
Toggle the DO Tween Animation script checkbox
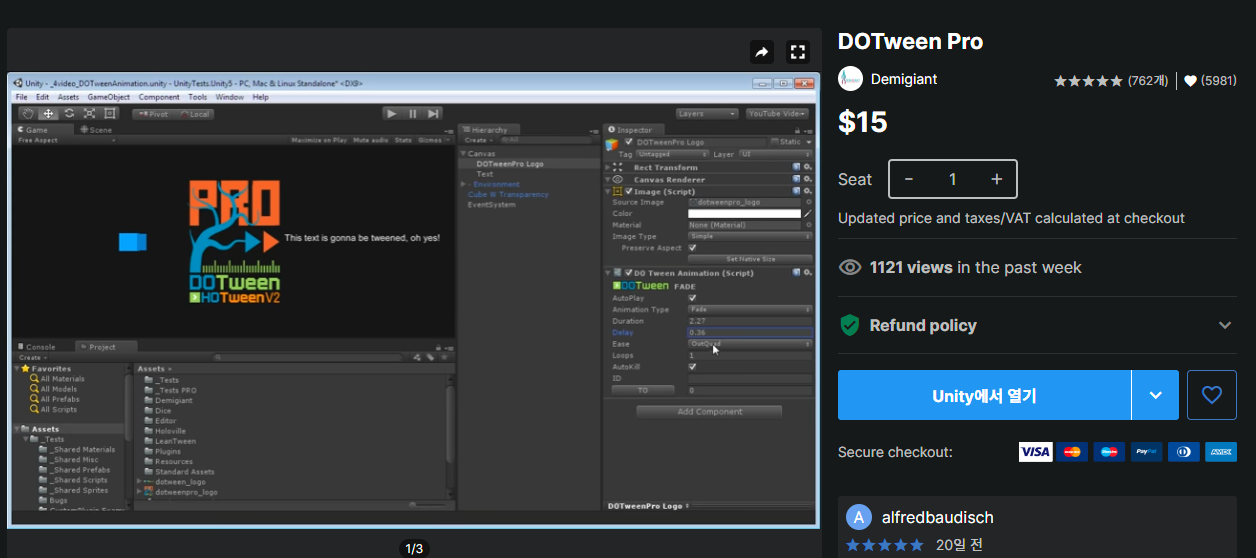628,272
